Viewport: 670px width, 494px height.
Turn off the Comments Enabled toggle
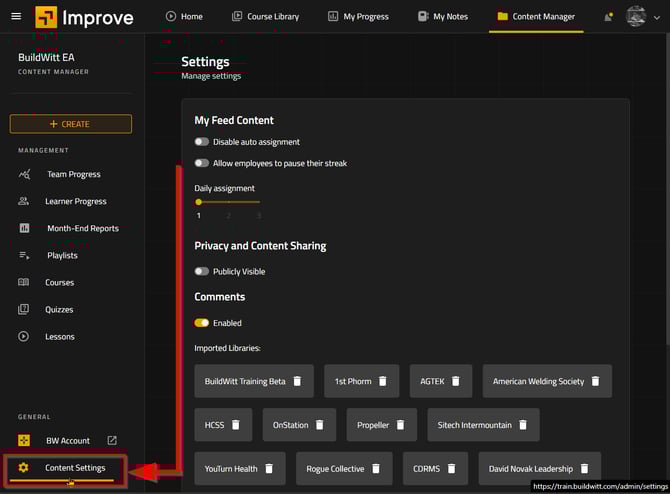tap(202, 323)
